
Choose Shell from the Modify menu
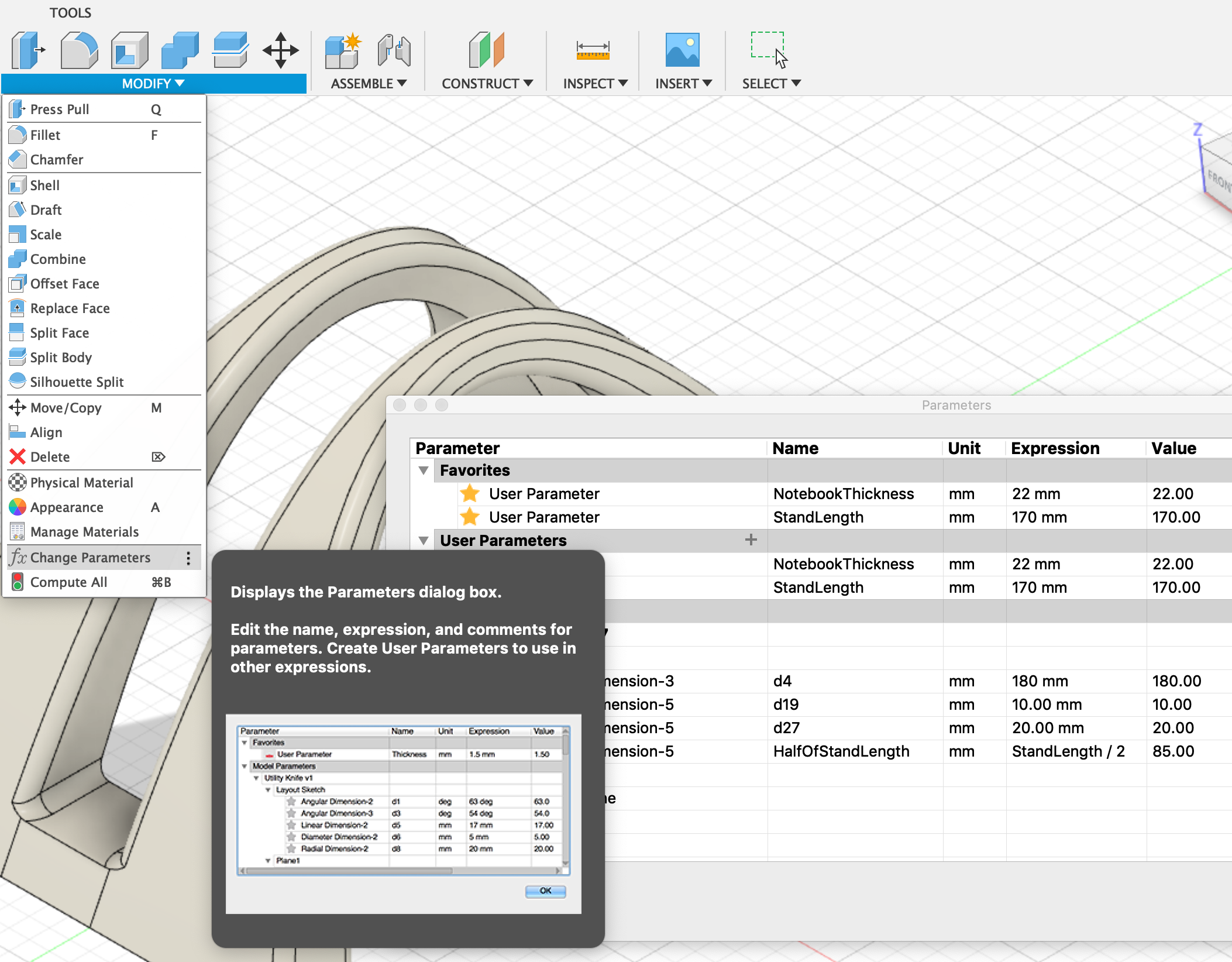pos(46,185)
